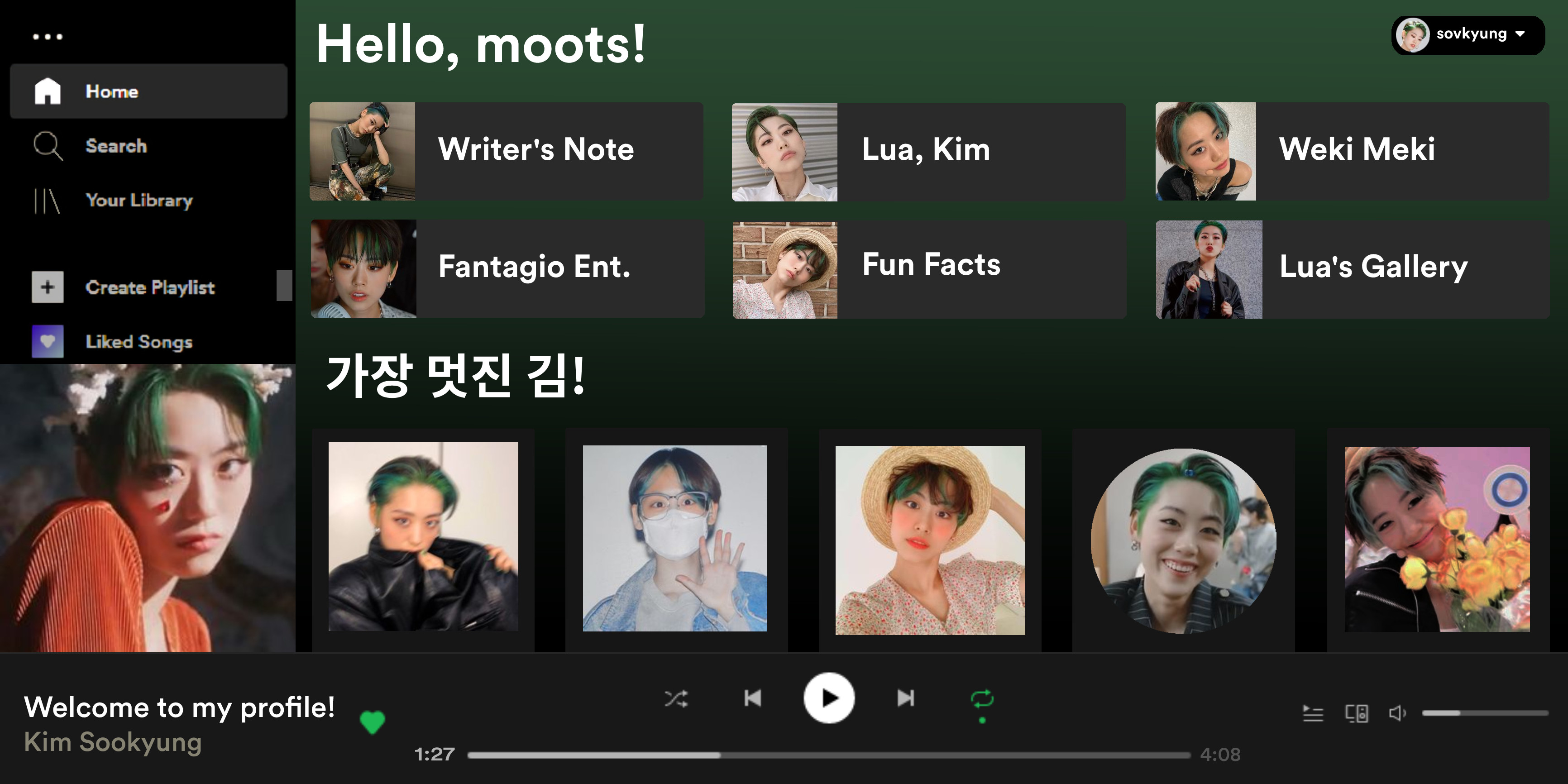The height and width of the screenshot is (784, 1568).
Task: Open the Writer's Note tile
Action: pyautogui.click(x=507, y=152)
